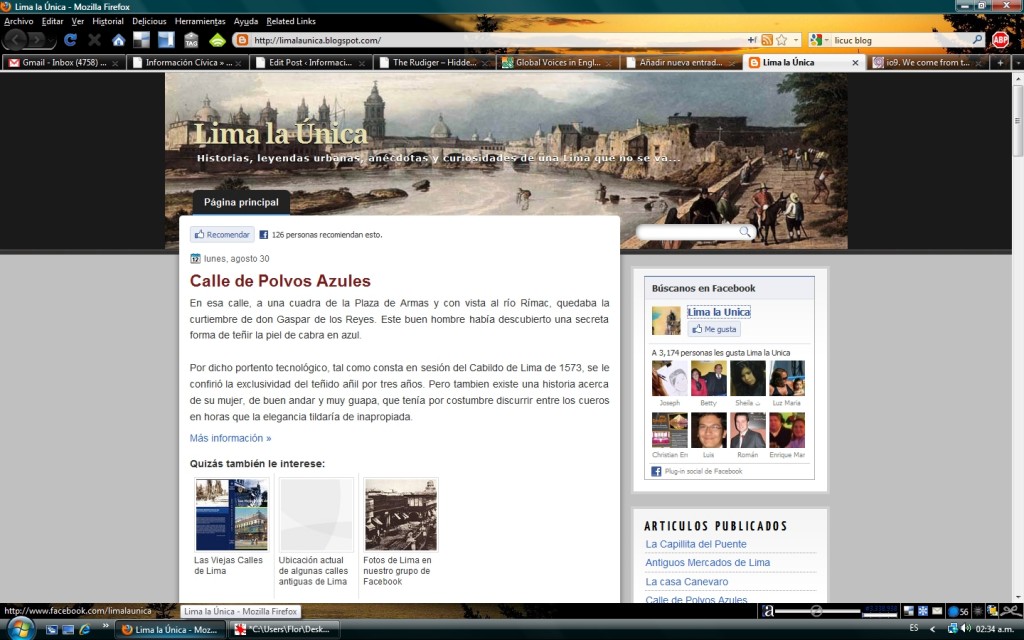Click the Delicious TAG toolbar icon
The height and width of the screenshot is (640, 1024).
pos(190,40)
